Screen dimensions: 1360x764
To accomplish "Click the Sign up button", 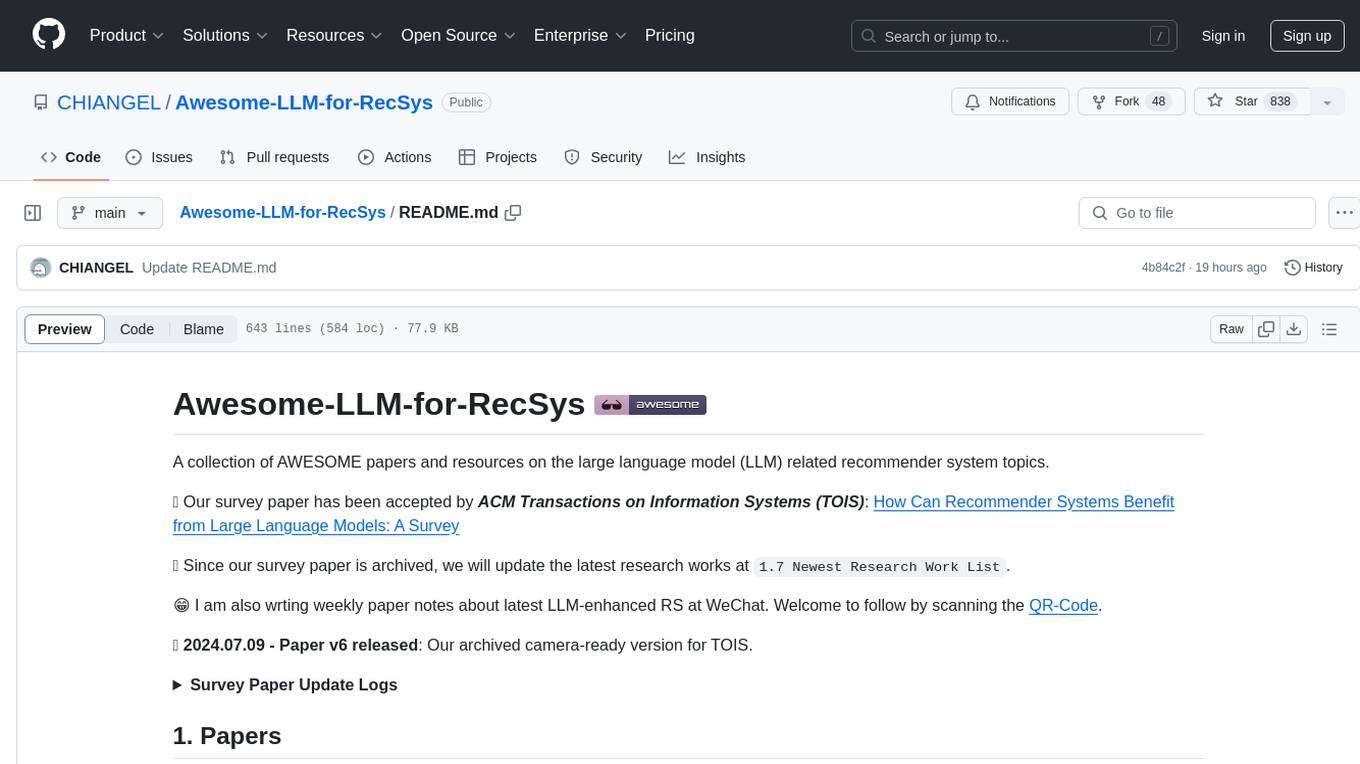I will pos(1307,35).
